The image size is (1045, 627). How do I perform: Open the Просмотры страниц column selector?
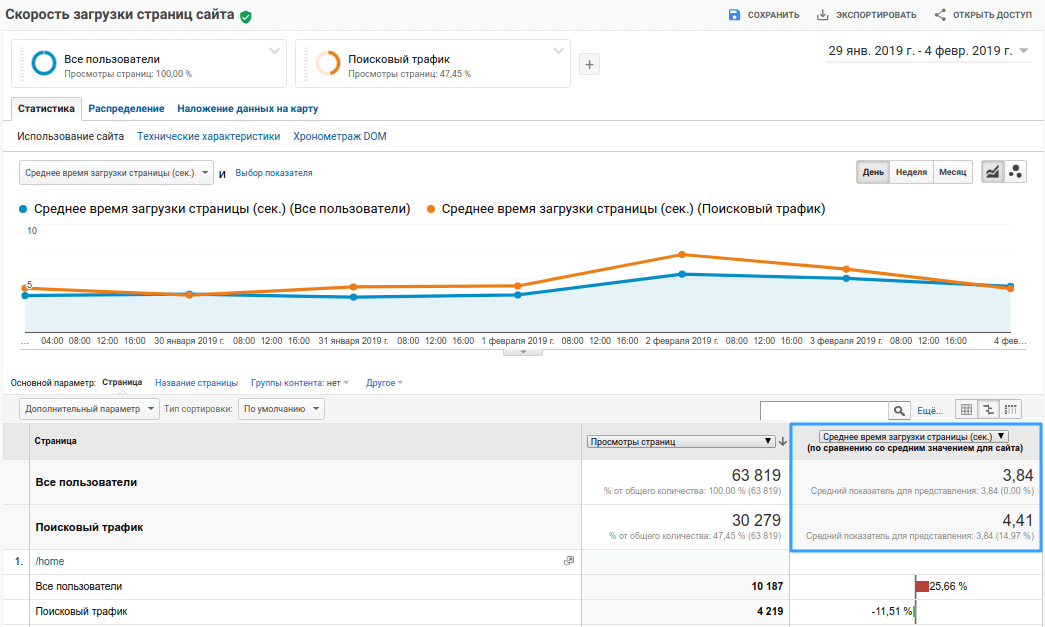point(681,442)
